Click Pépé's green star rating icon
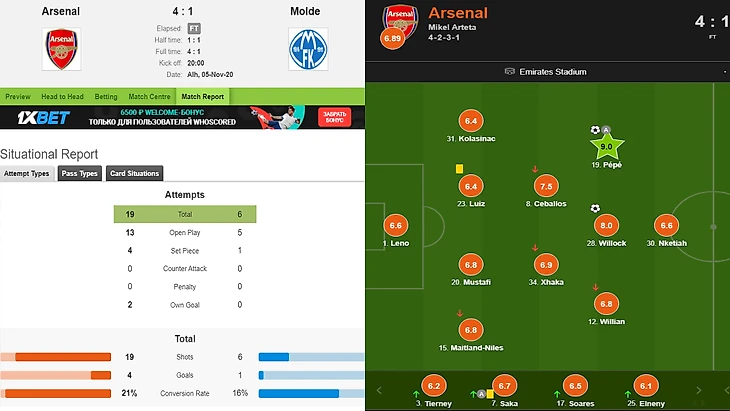Image resolution: width=730 pixels, height=411 pixels. point(606,147)
